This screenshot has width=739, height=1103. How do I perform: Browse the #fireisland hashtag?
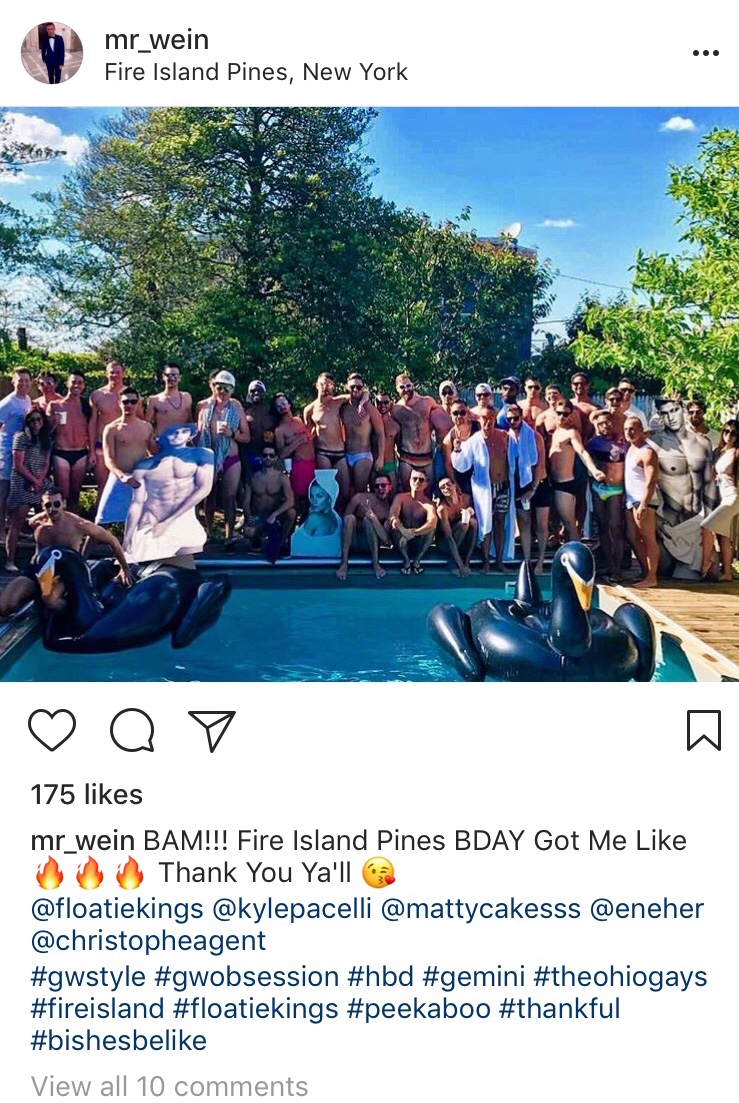97,1009
